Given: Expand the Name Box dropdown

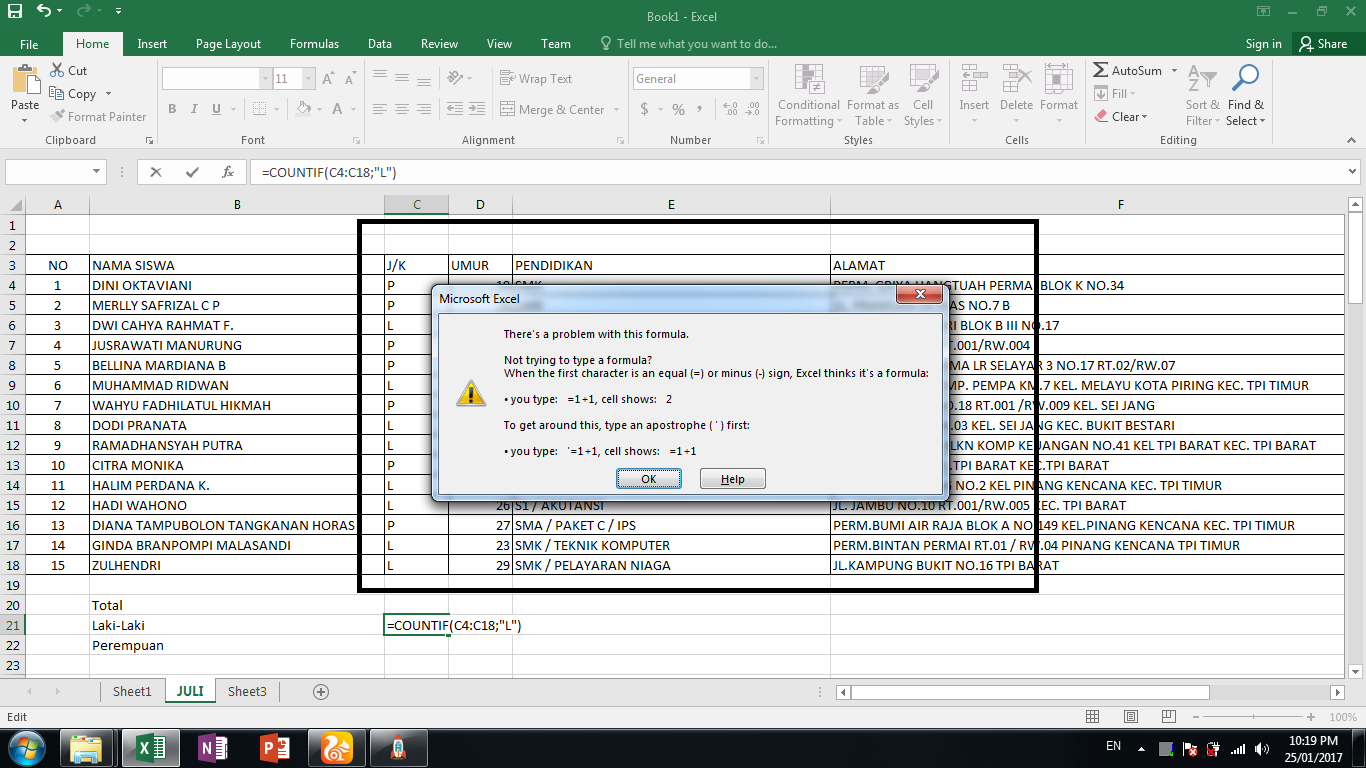Looking at the screenshot, I should [x=97, y=172].
